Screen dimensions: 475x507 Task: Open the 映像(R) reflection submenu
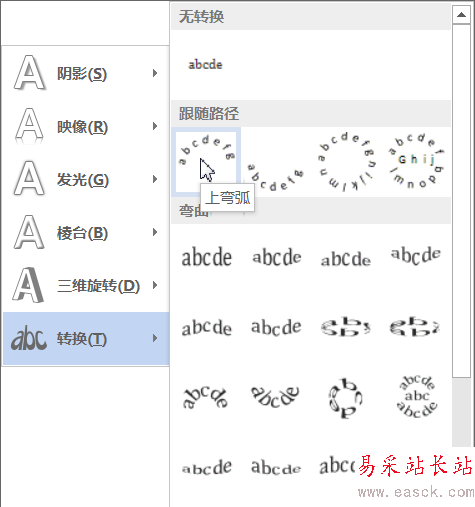point(86,126)
